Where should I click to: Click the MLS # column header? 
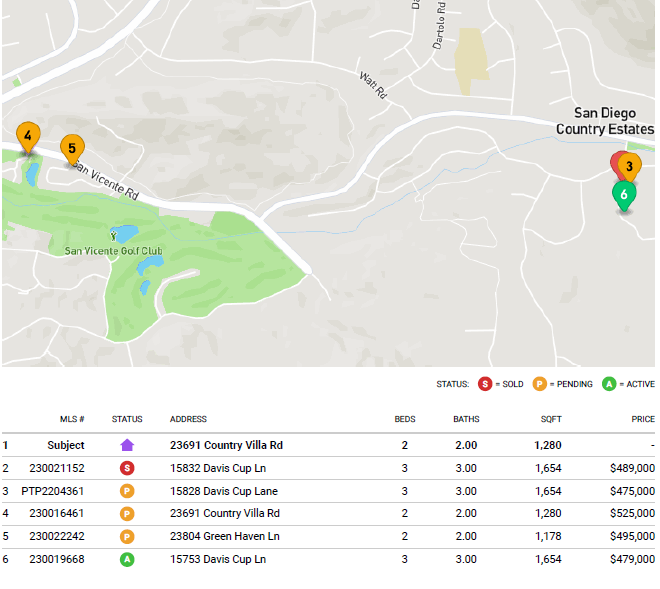72,419
